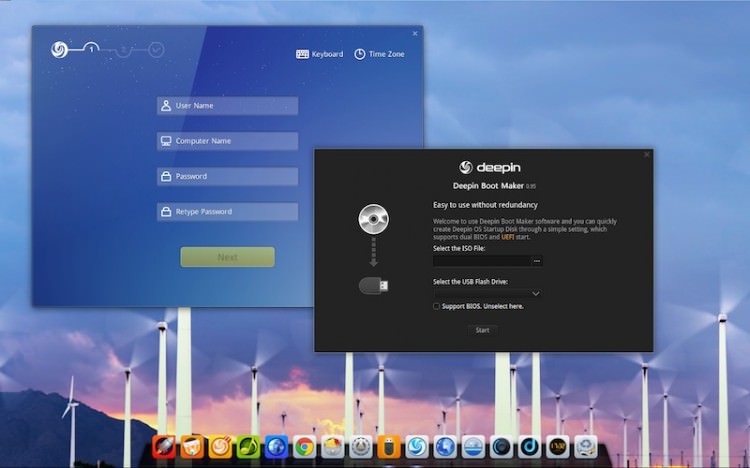Click the green Next button
The image size is (750, 468).
(x=228, y=257)
